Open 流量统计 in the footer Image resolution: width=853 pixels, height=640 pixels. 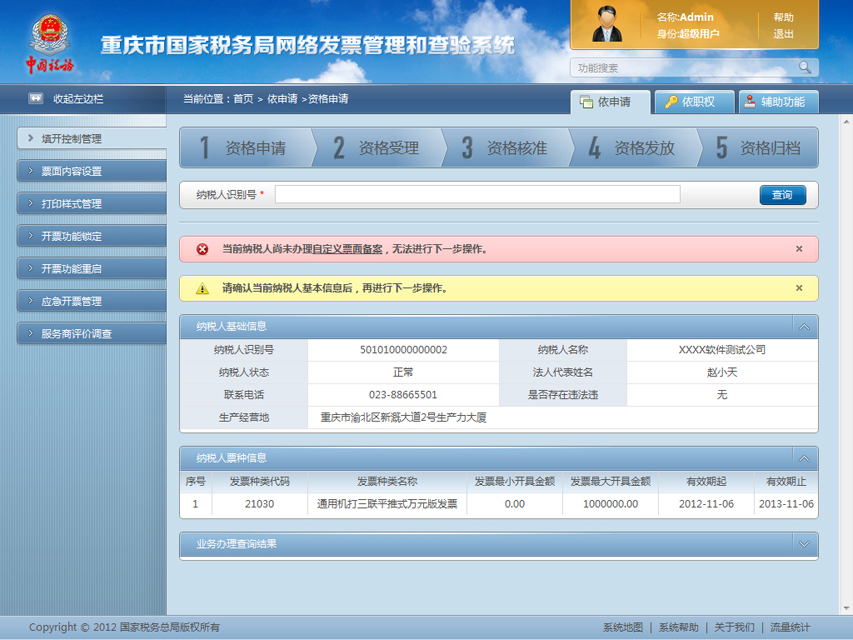pyautogui.click(x=790, y=627)
